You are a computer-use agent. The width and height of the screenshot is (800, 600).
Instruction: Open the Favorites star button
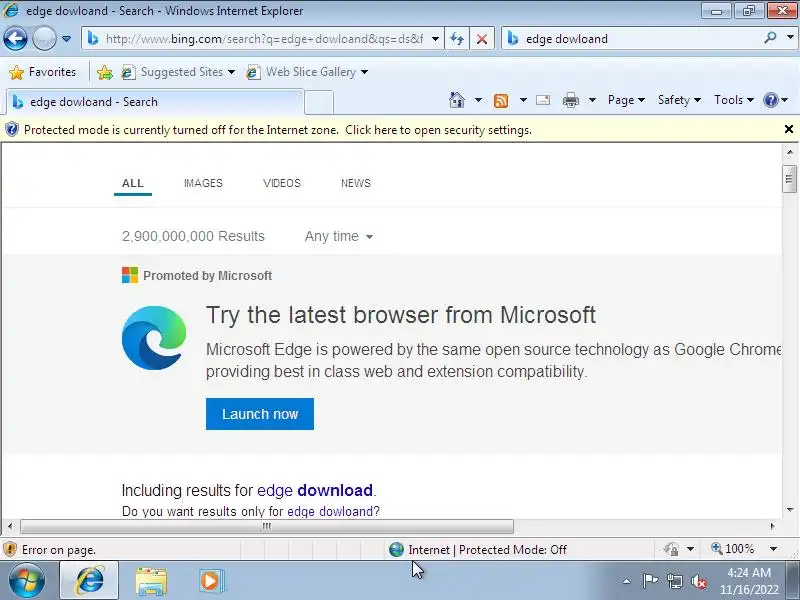click(43, 72)
